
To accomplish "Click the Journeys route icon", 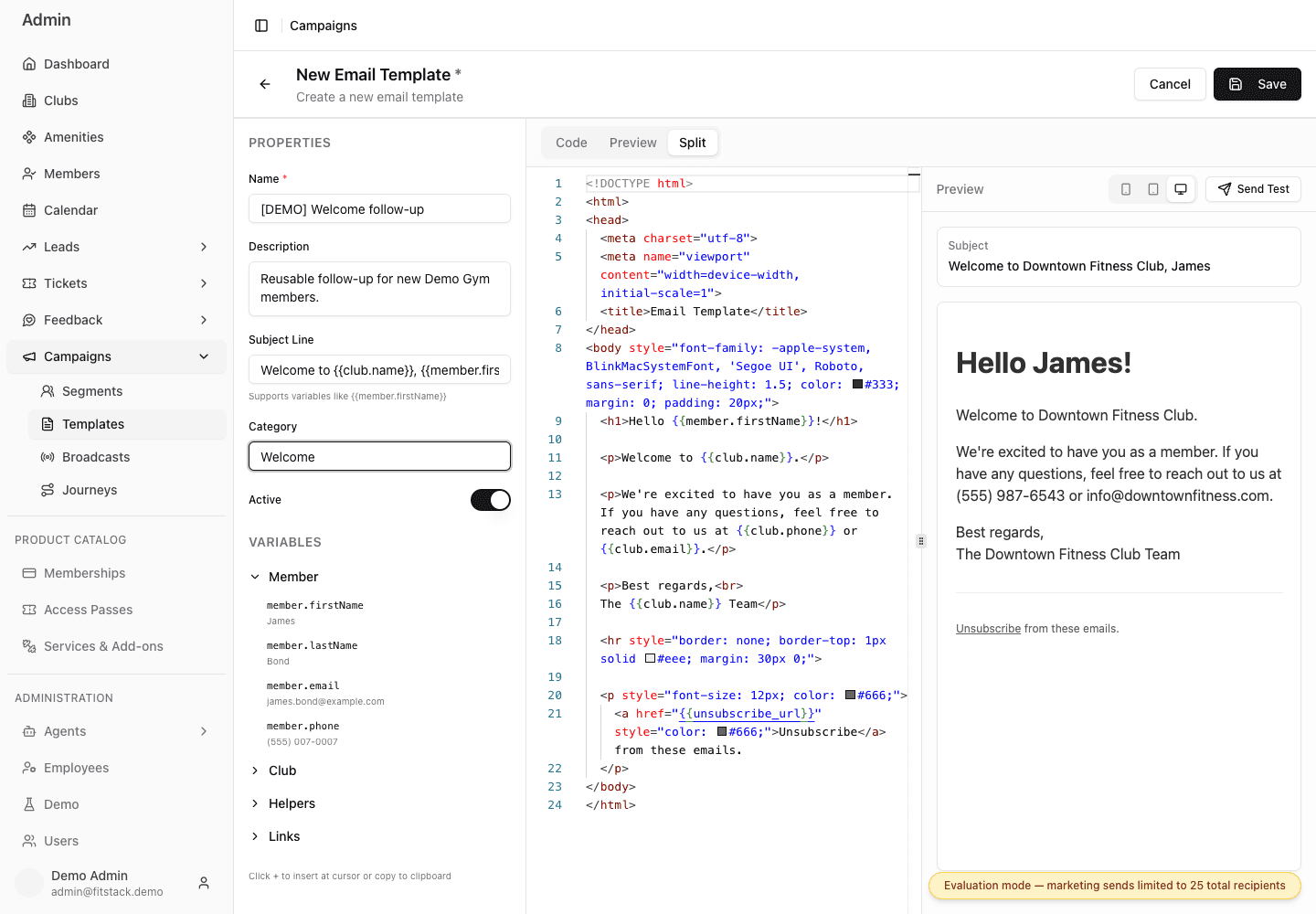I will [48, 490].
